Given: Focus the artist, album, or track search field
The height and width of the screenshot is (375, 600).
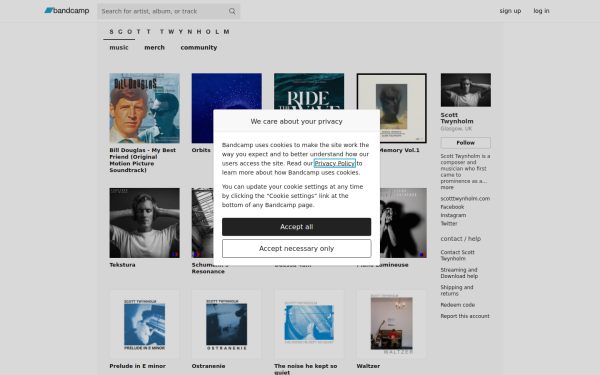Looking at the screenshot, I should tap(168, 11).
